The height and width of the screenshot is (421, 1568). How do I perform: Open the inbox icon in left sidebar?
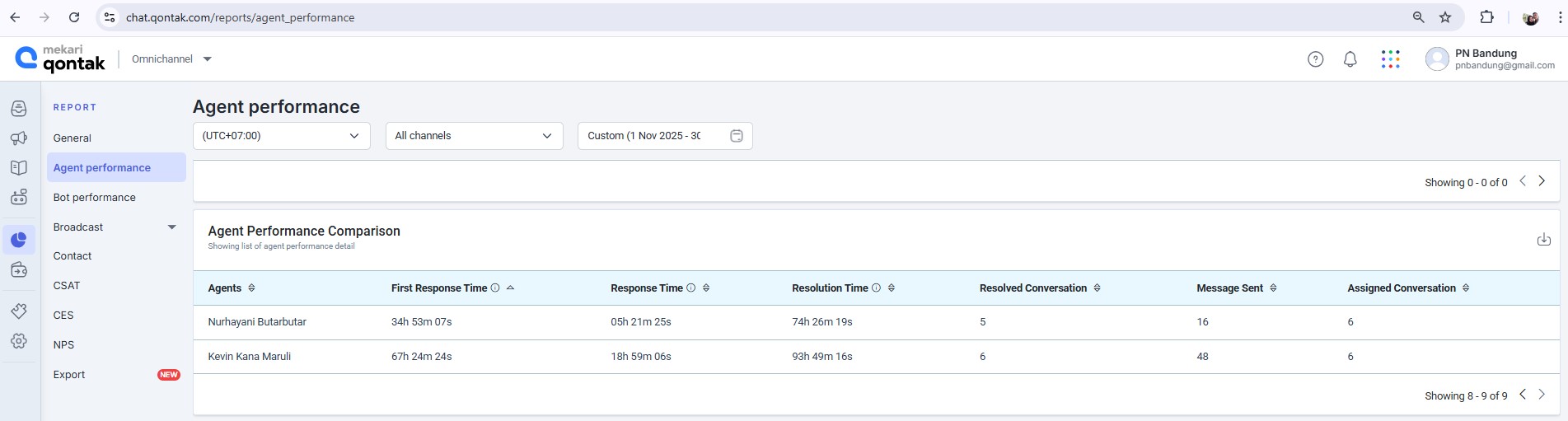pyautogui.click(x=19, y=109)
